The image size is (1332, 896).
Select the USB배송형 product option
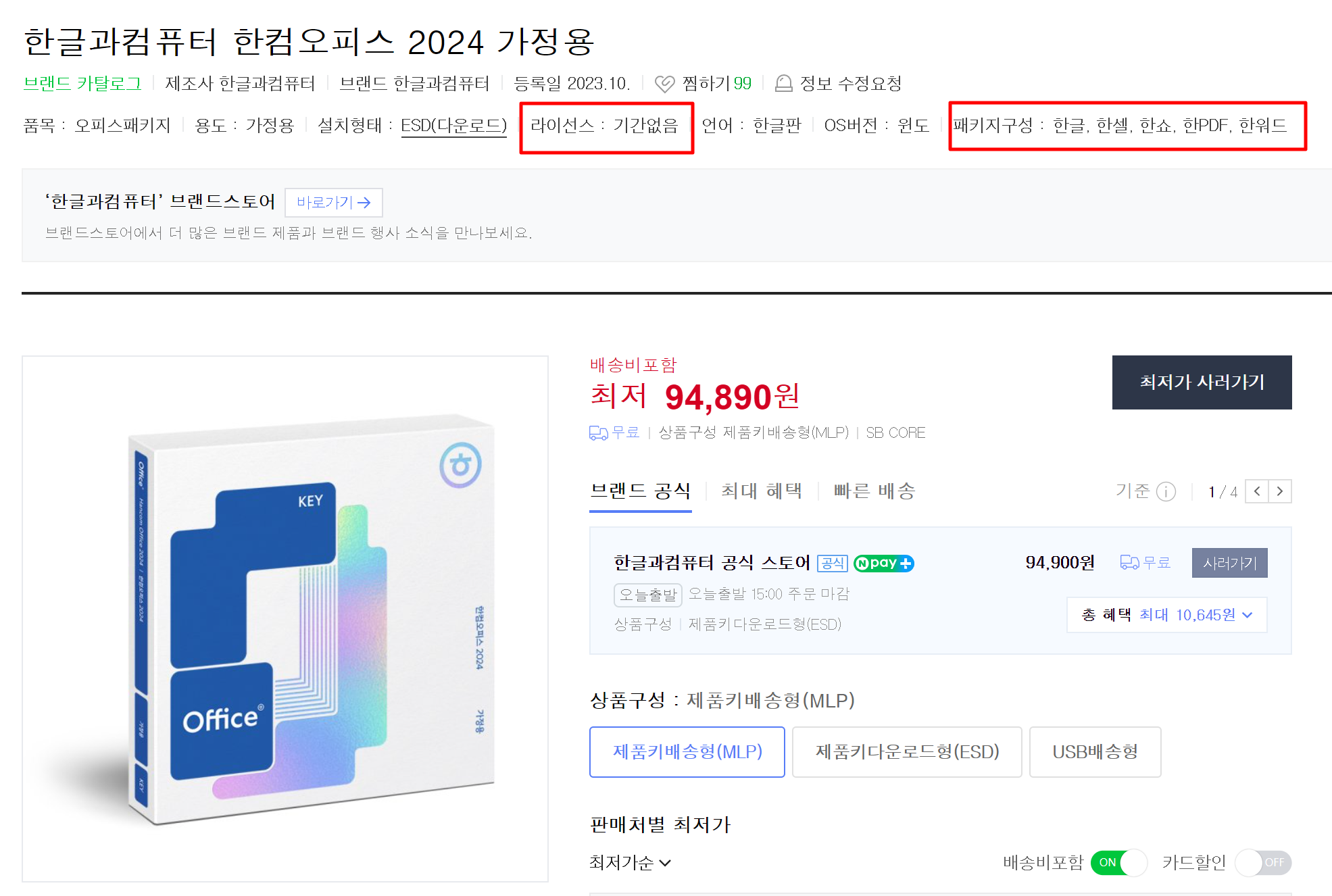pos(1095,751)
